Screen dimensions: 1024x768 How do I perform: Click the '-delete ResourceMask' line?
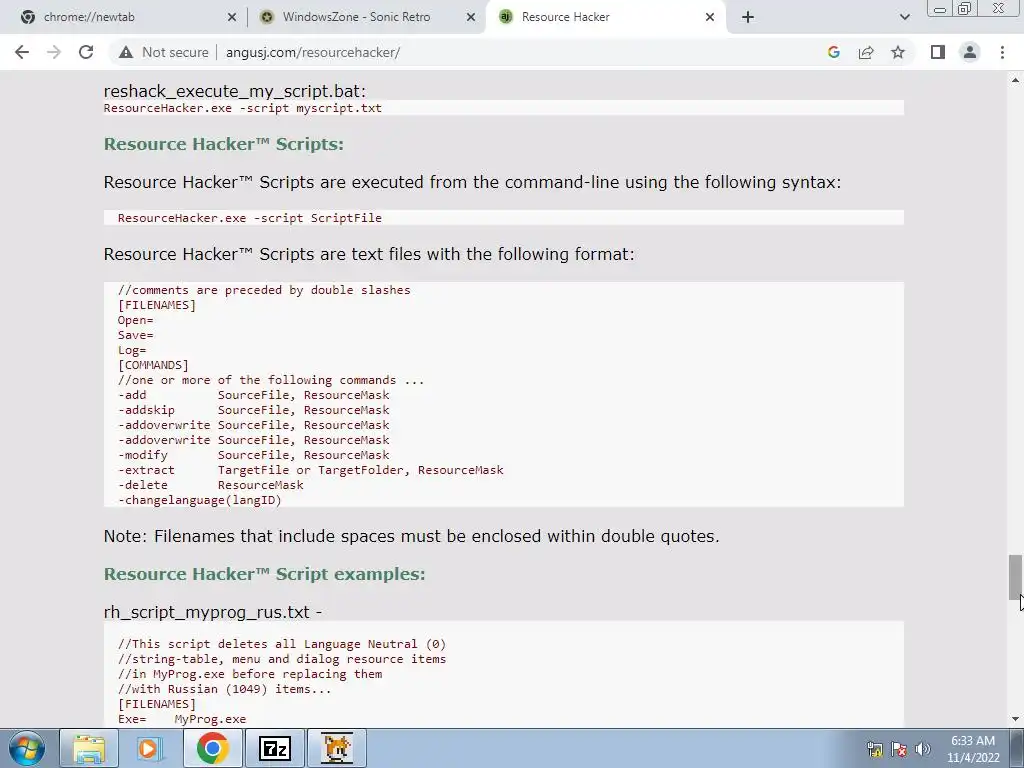[210, 485]
